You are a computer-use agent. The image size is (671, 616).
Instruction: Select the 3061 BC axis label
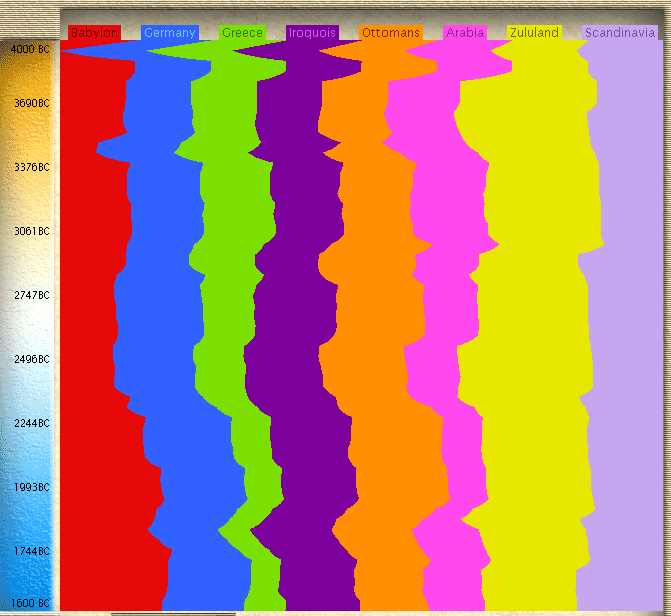pos(32,231)
